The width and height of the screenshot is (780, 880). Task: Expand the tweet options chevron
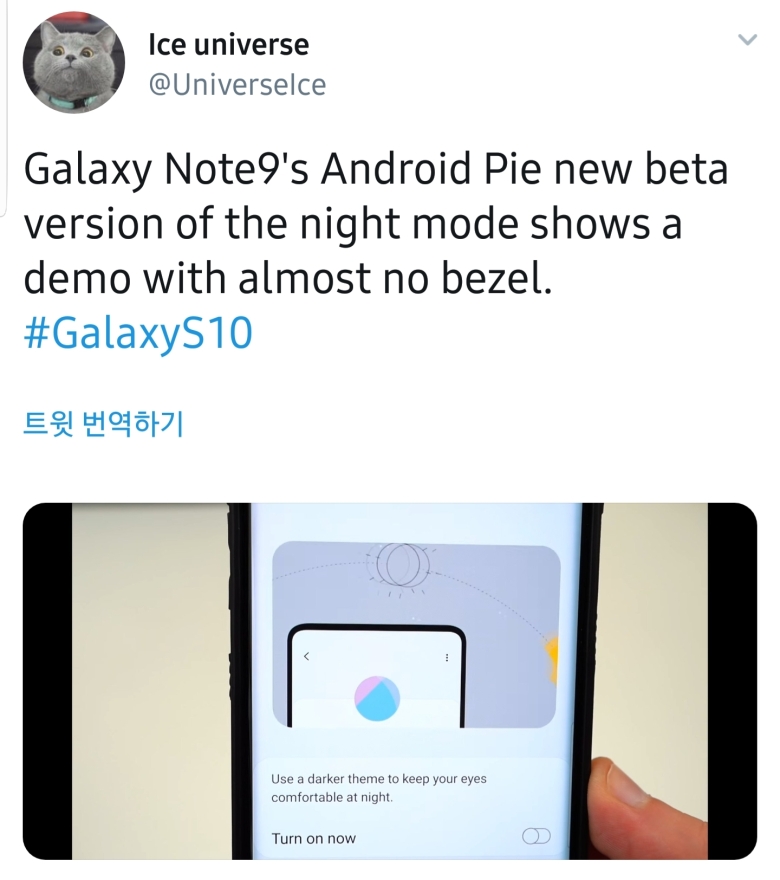pos(747,39)
